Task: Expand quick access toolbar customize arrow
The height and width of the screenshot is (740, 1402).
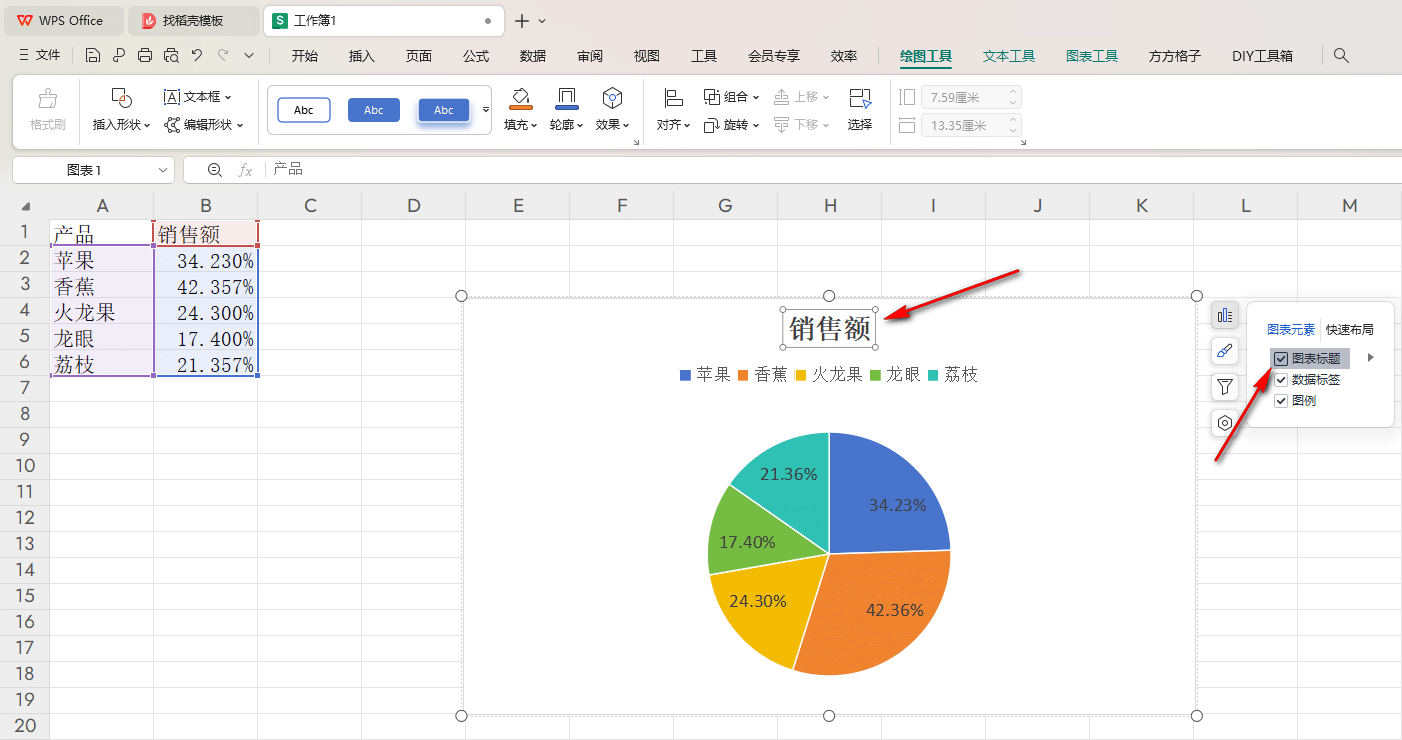Action: click(x=249, y=56)
